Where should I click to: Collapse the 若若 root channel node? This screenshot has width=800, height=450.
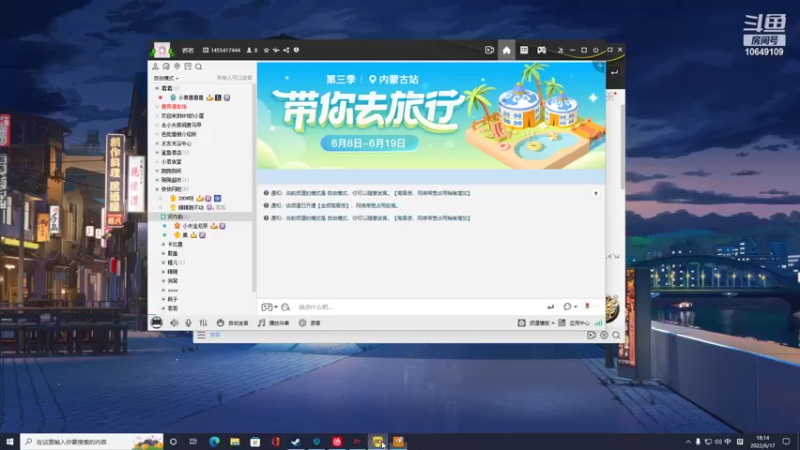pyautogui.click(x=157, y=88)
